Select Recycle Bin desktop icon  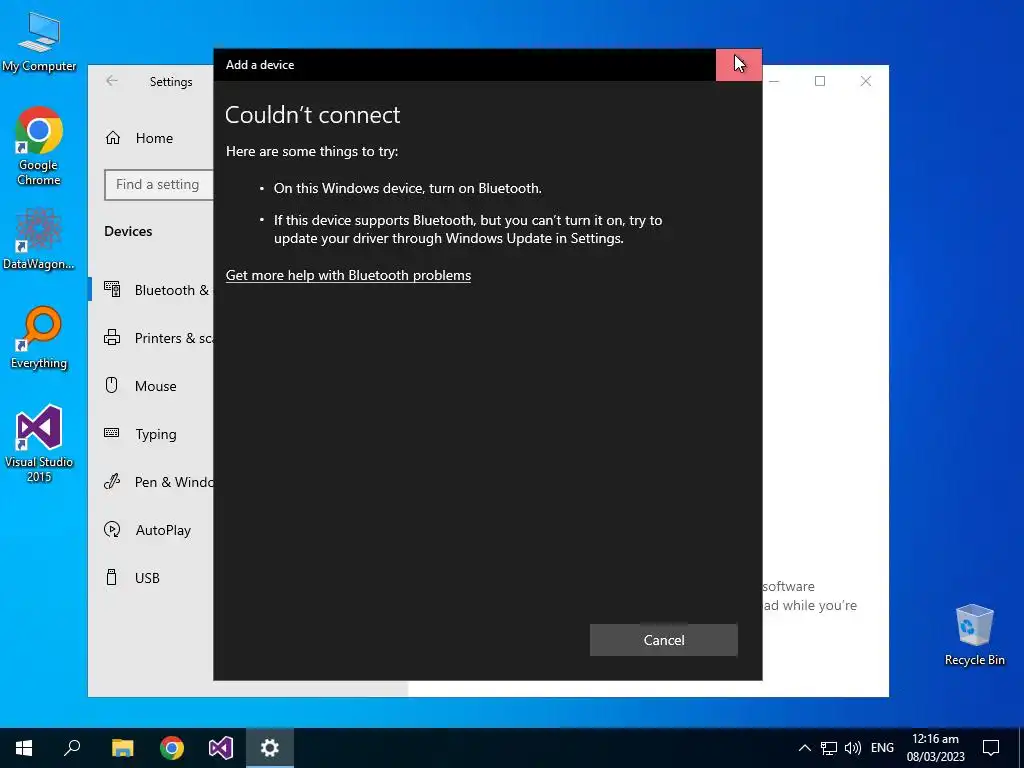974,635
